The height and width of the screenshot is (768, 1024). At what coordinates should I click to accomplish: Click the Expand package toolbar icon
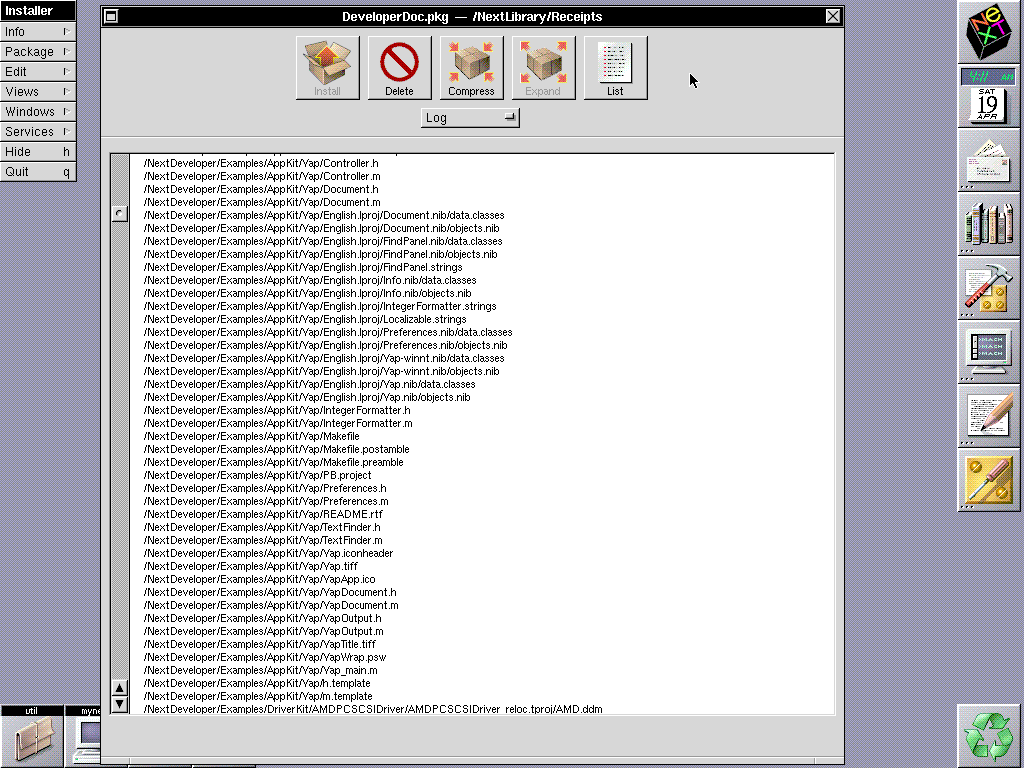point(543,66)
